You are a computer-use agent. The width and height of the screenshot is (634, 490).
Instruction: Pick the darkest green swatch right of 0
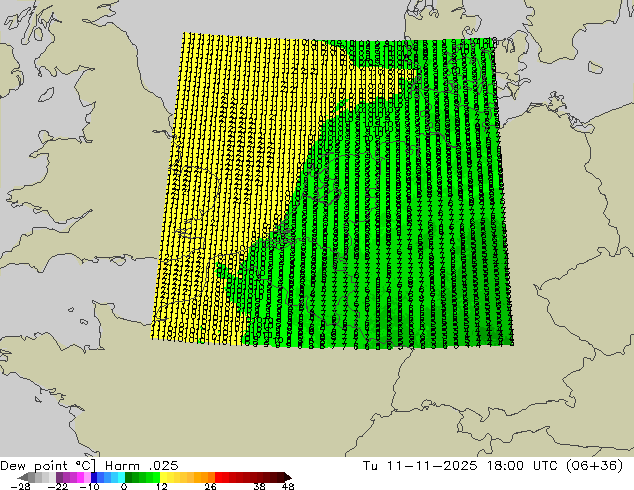128,477
